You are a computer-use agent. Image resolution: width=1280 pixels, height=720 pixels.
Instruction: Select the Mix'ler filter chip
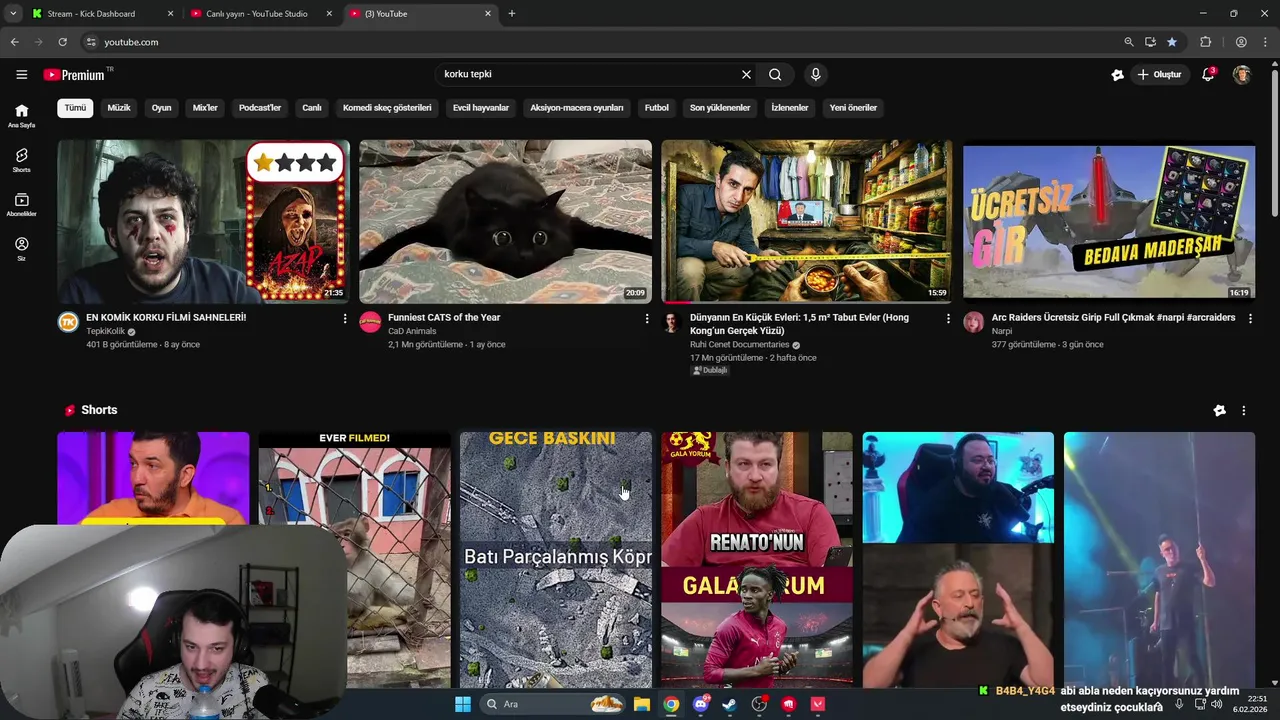tap(205, 108)
